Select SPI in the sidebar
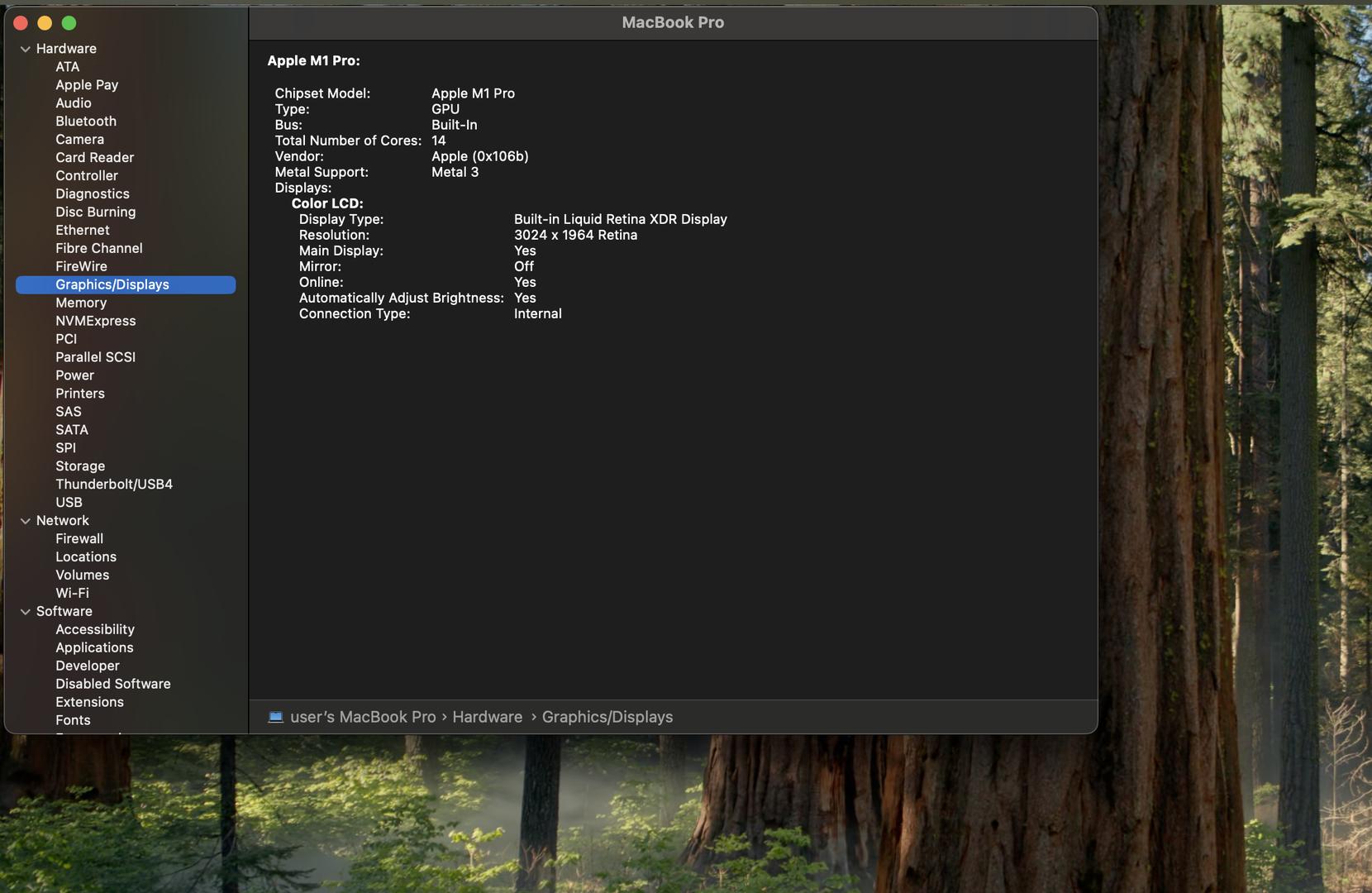This screenshot has height=893, width=1372. 65,449
